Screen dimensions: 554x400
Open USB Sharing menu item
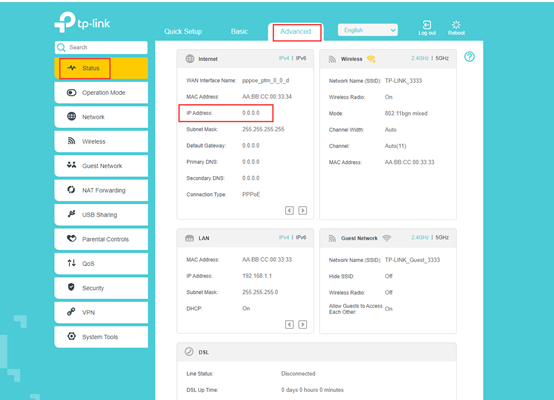(x=101, y=214)
